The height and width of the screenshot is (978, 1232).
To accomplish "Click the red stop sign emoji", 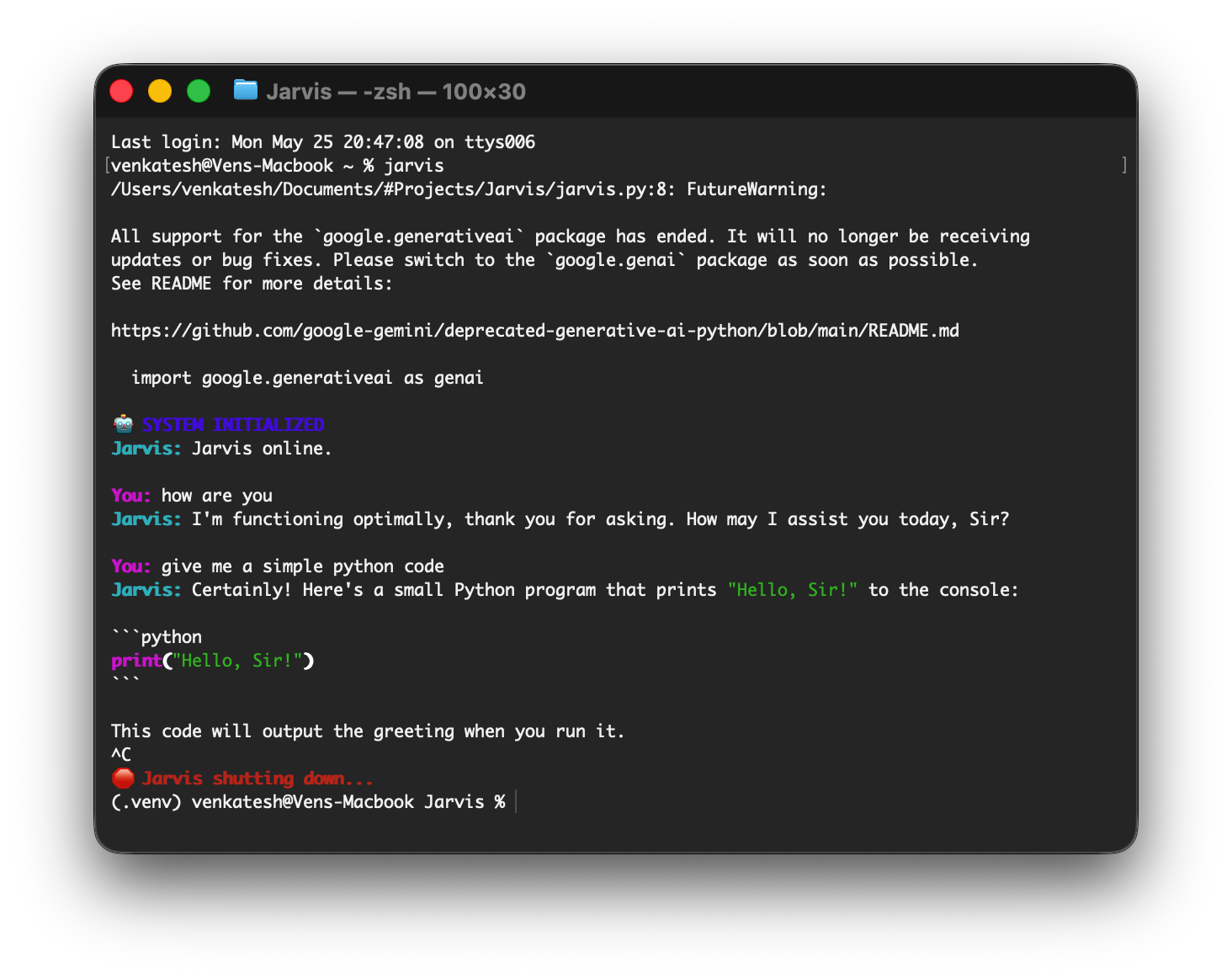I will tap(123, 778).
